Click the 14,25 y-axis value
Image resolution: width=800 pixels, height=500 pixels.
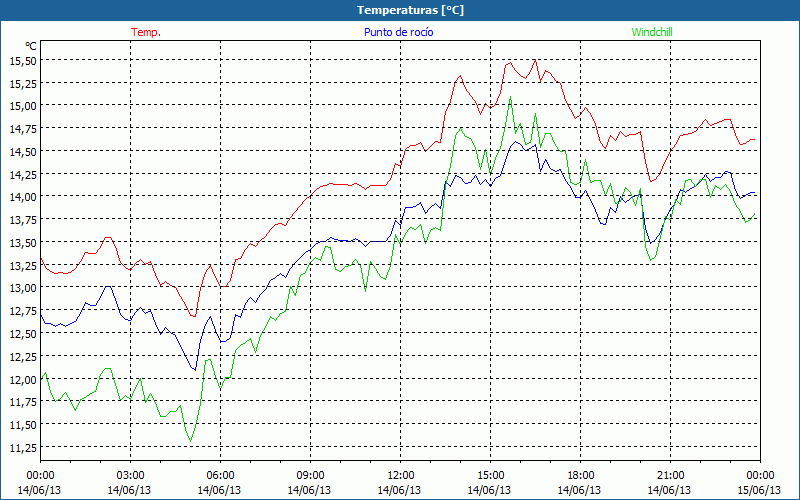point(23,174)
